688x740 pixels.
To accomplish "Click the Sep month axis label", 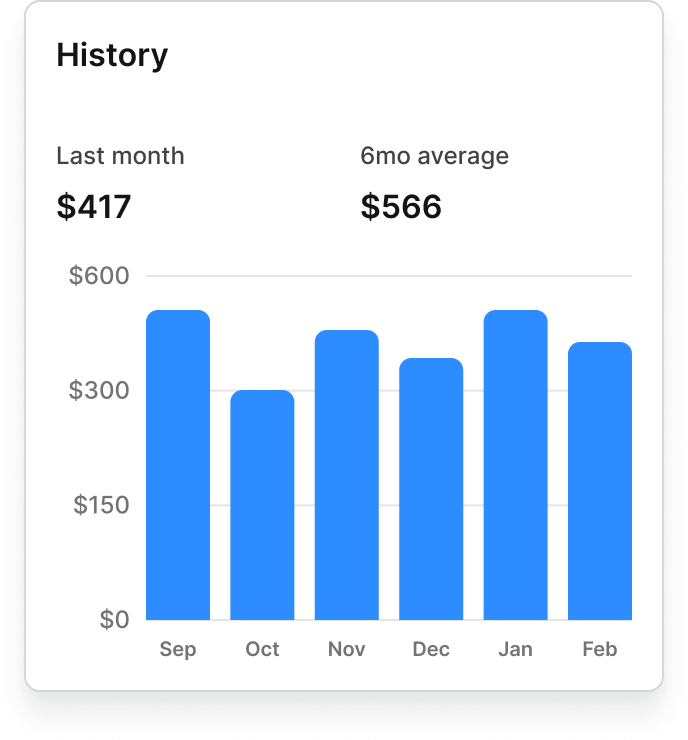I will [178, 649].
